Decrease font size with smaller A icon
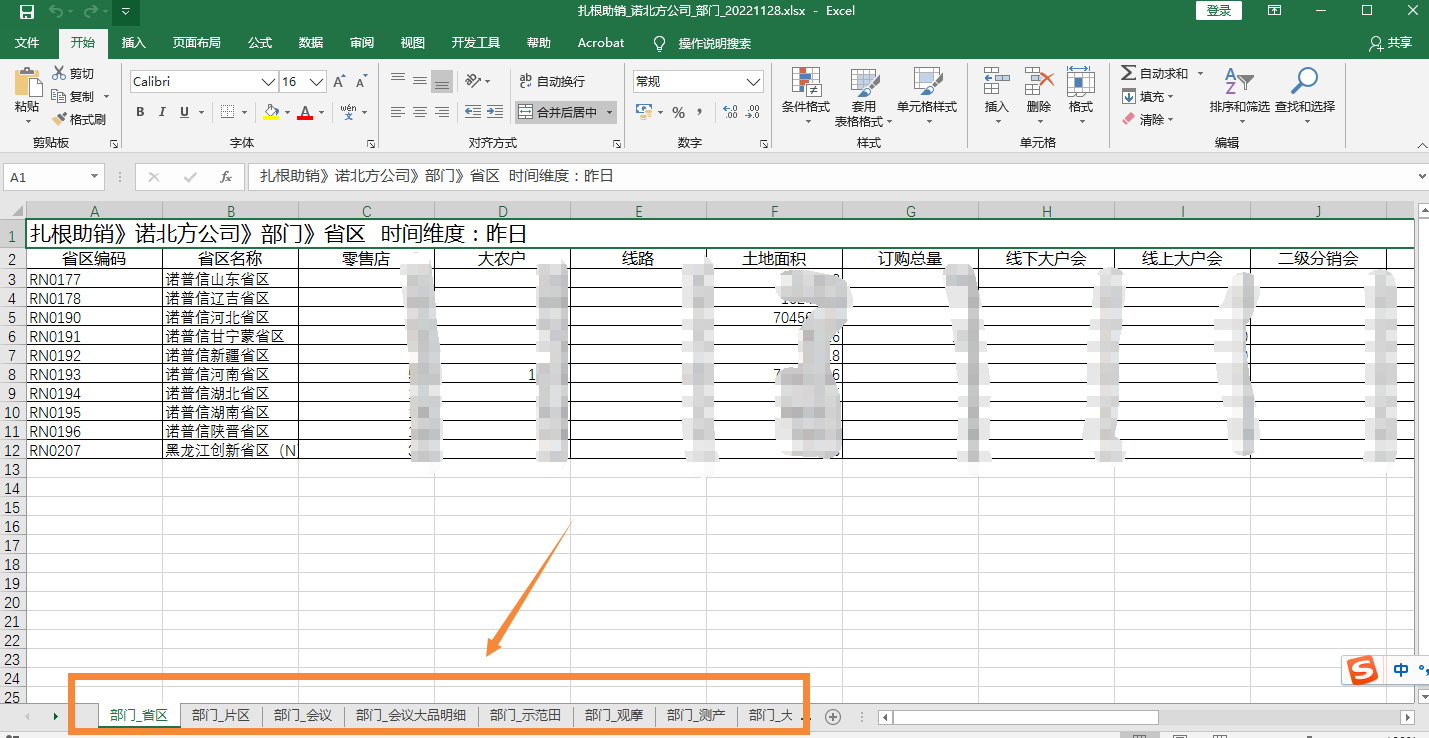 point(363,82)
